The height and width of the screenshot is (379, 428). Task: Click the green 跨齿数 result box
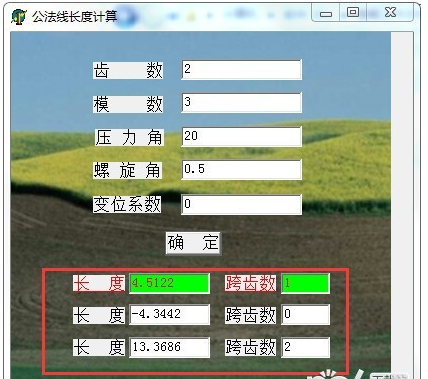[306, 283]
